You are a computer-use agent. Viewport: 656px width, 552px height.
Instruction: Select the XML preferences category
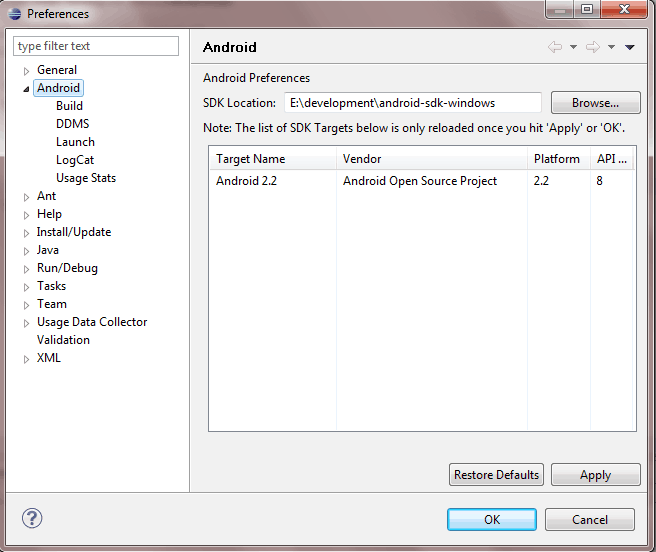(x=49, y=358)
